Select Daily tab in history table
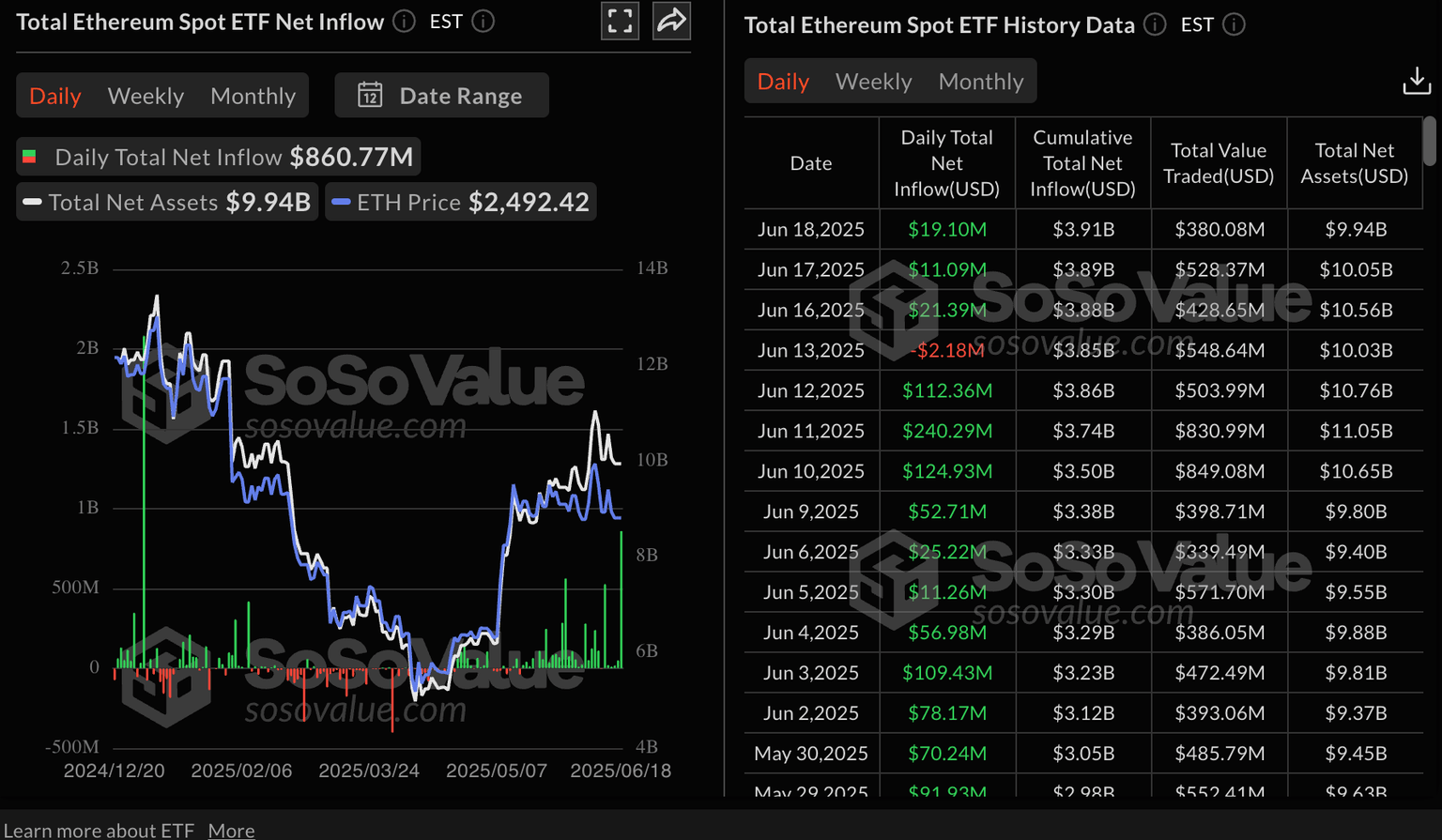Image resolution: width=1442 pixels, height=840 pixels. 783,82
